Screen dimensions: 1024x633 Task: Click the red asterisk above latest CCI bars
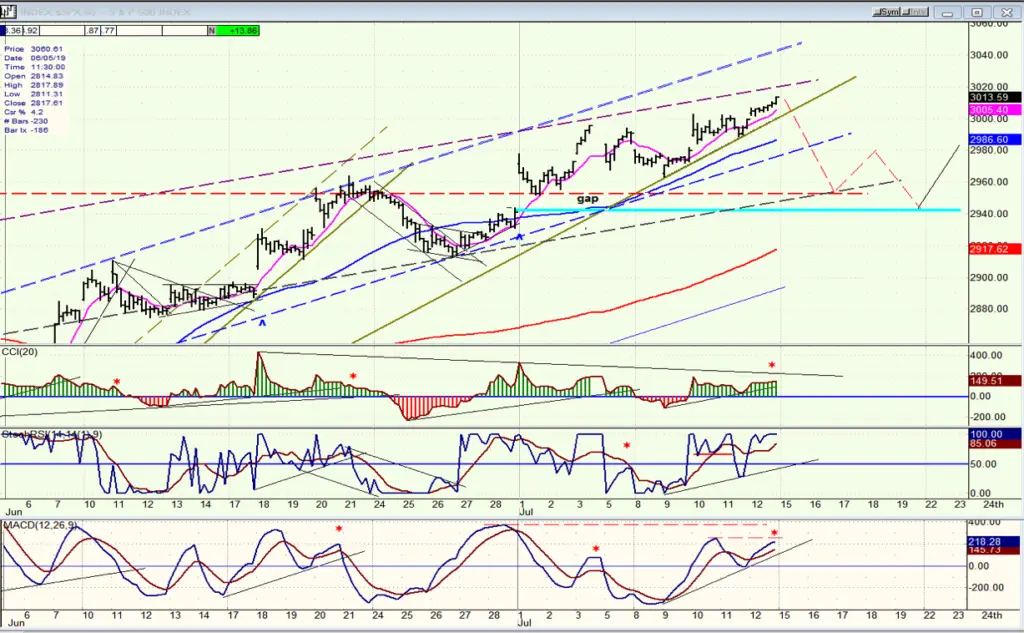772,366
